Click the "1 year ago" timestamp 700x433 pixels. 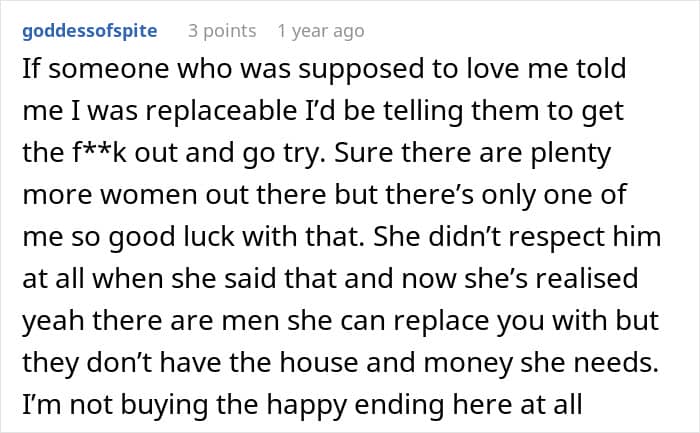[x=320, y=31]
